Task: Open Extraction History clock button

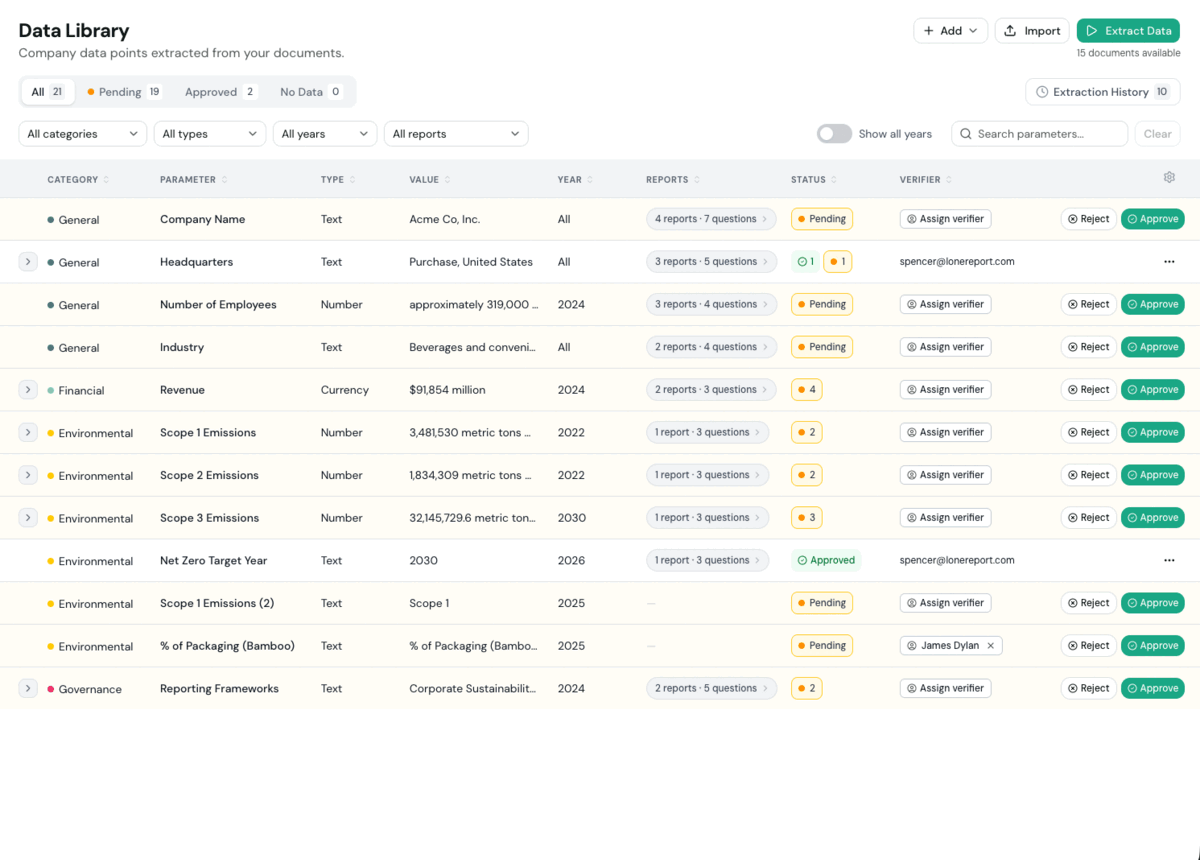Action: (x=1103, y=92)
